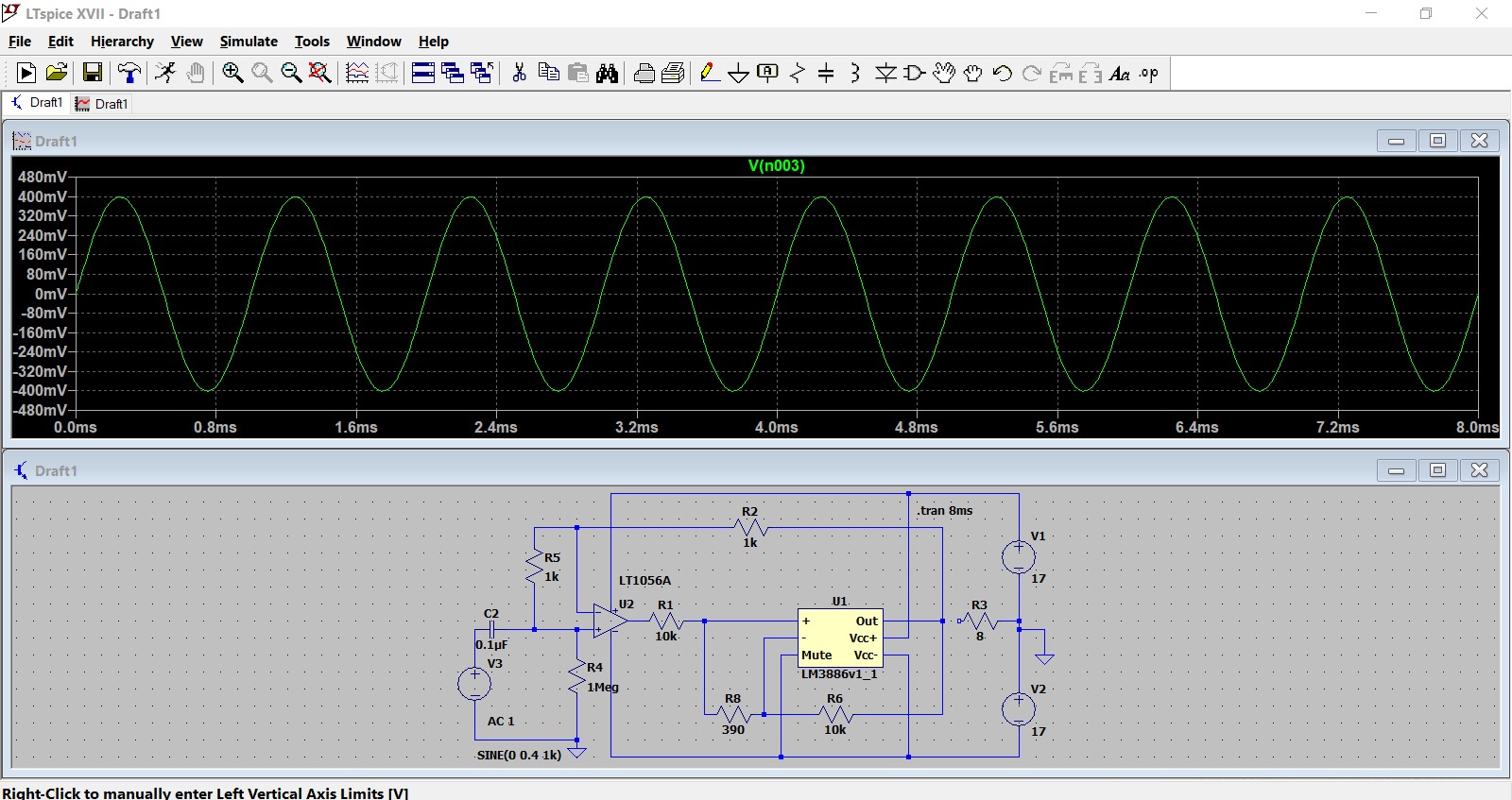Select the Draw Wire pencil tool

[711, 73]
